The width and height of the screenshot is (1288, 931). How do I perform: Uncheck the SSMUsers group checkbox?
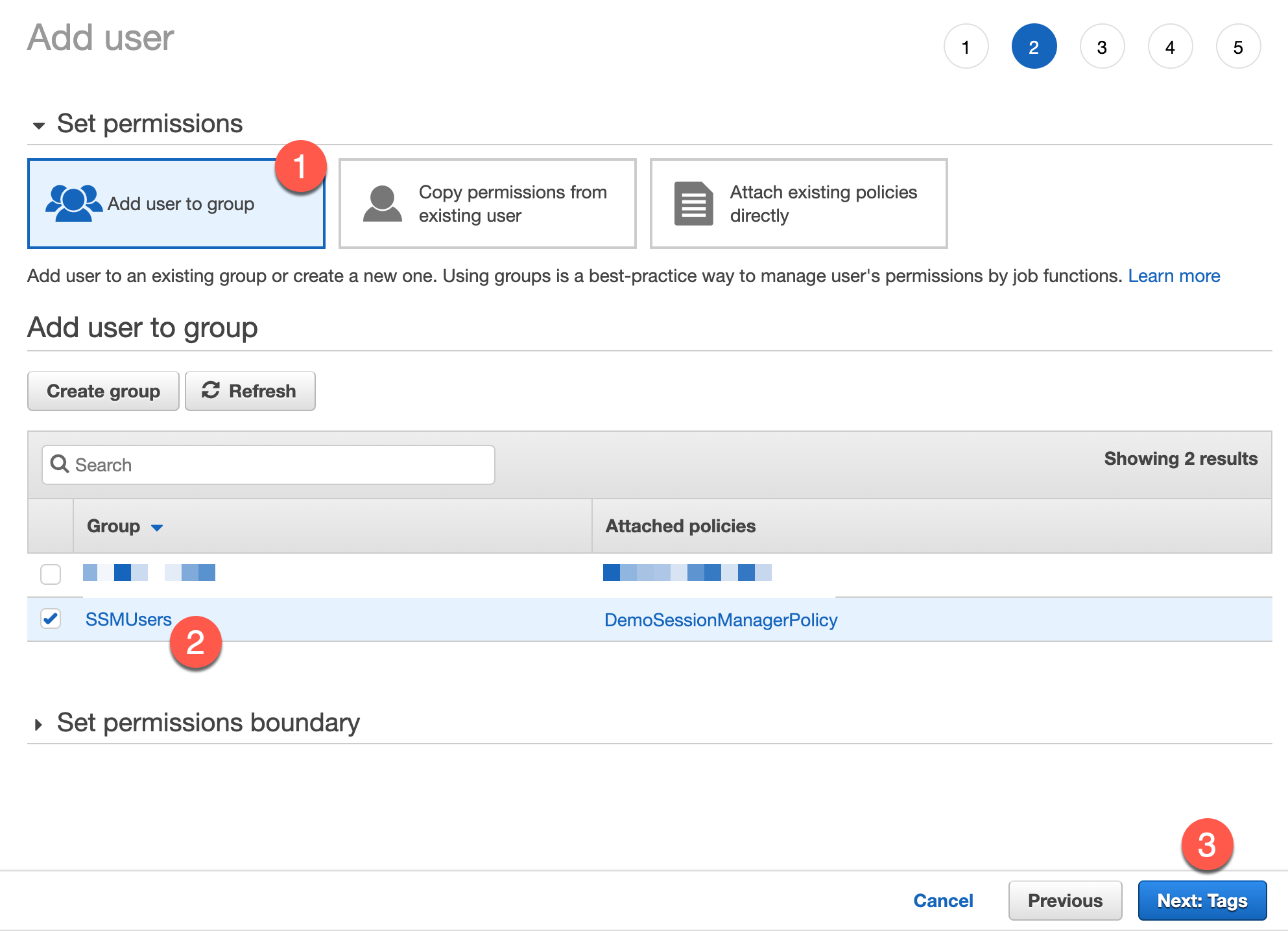[51, 619]
